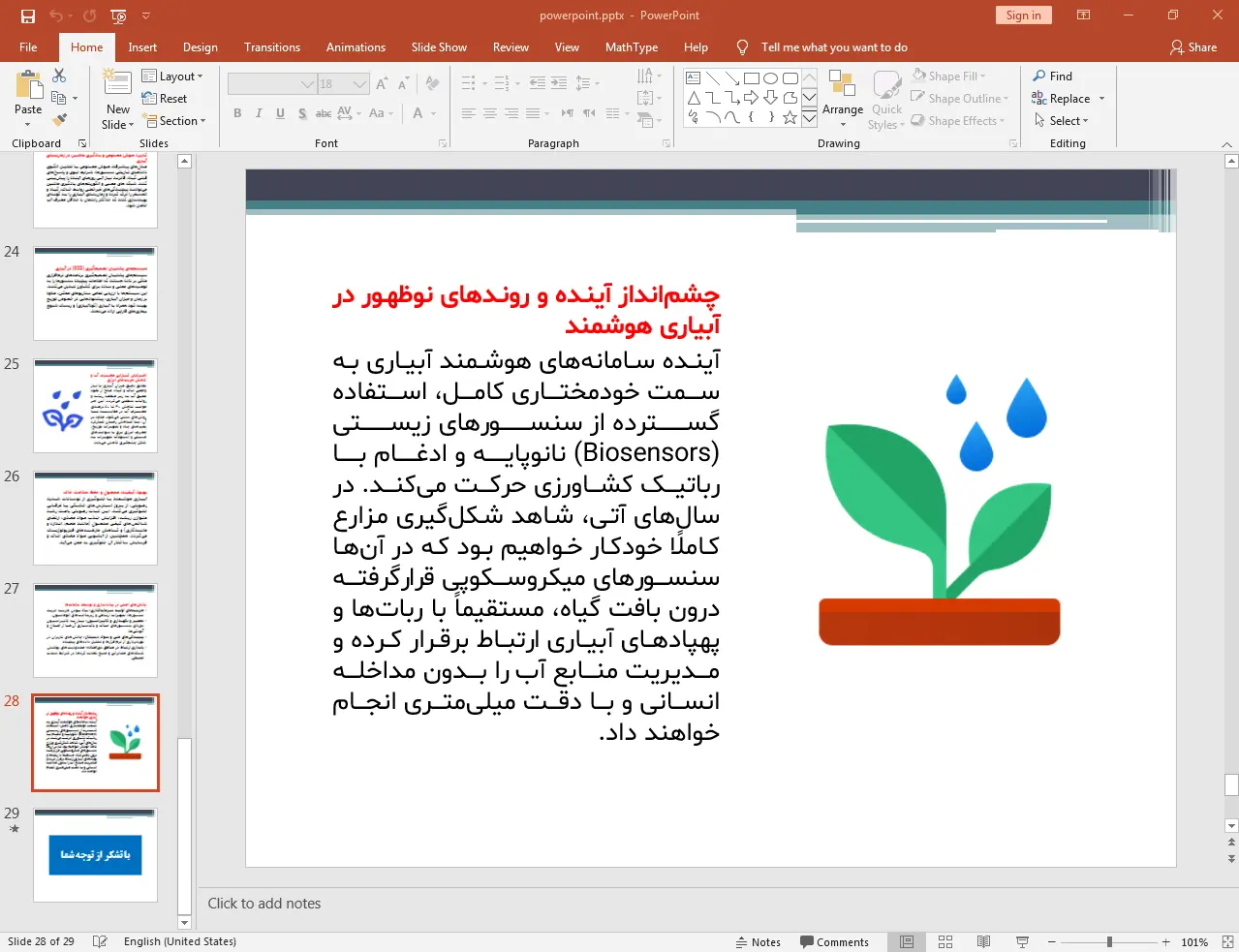
Task: Toggle Underline formatting
Action: [x=280, y=113]
